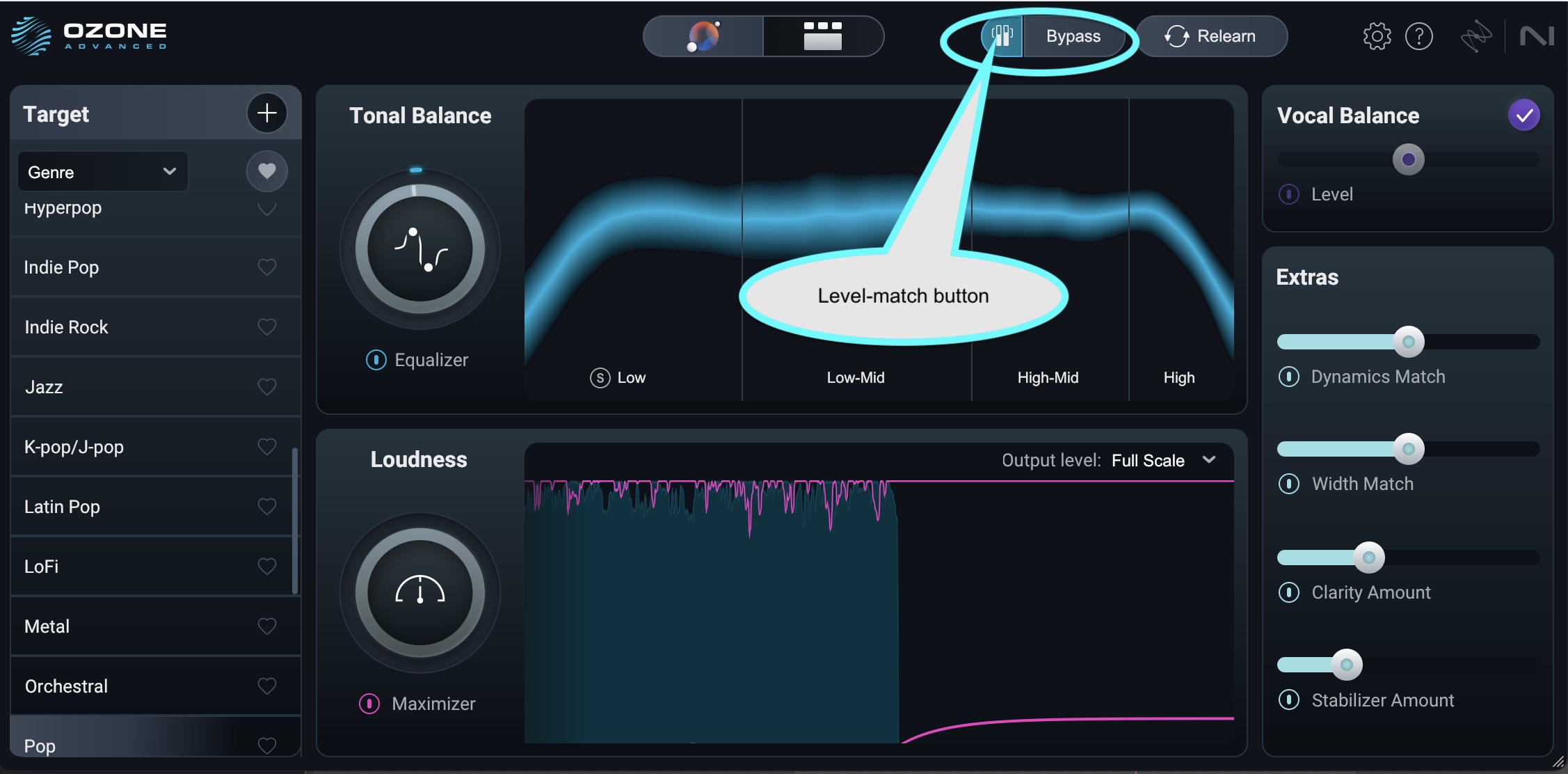The height and width of the screenshot is (774, 1568).
Task: Click the High-Mid band label
Action: click(x=1048, y=378)
